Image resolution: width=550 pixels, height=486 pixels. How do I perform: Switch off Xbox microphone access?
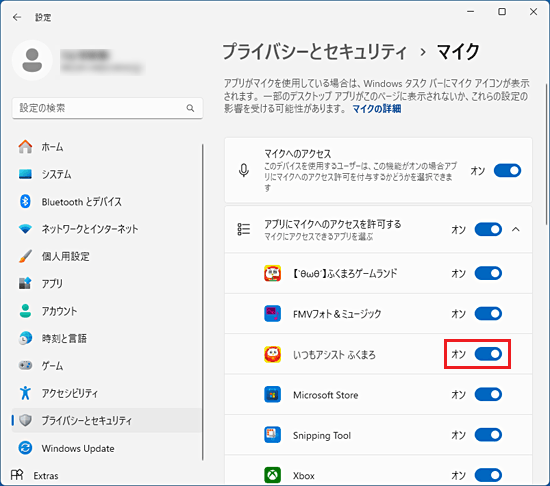488,475
